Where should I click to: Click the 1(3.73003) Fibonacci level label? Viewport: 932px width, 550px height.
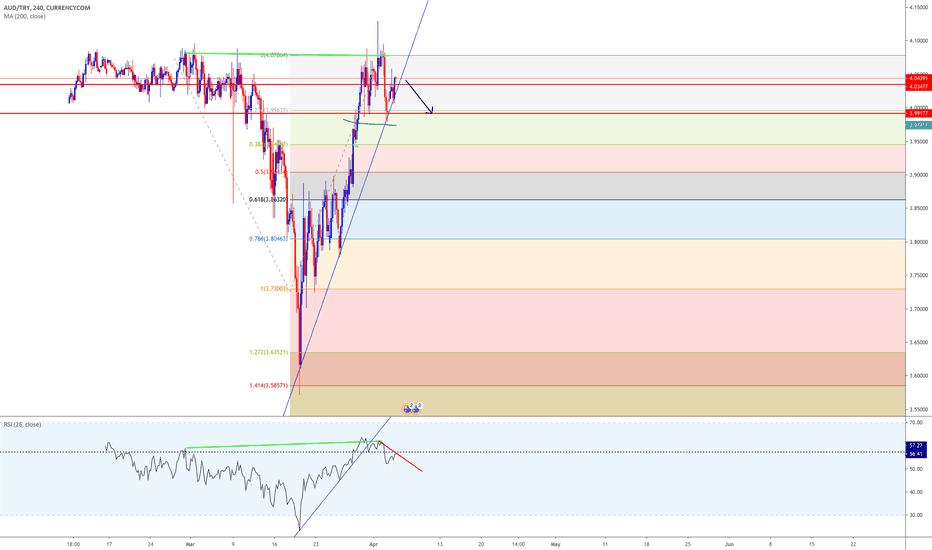tap(273, 289)
